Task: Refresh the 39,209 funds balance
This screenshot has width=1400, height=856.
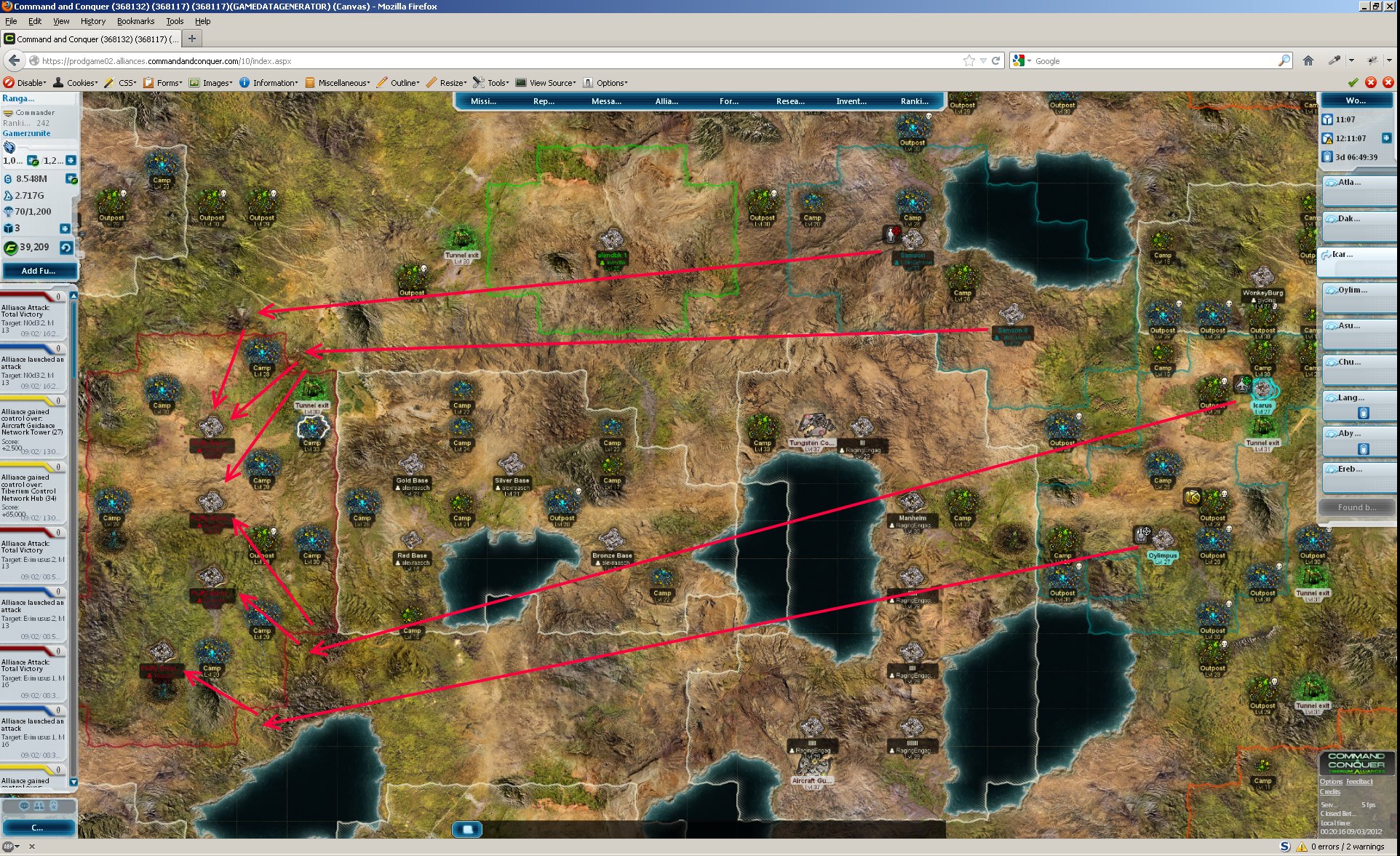Action: 65,247
